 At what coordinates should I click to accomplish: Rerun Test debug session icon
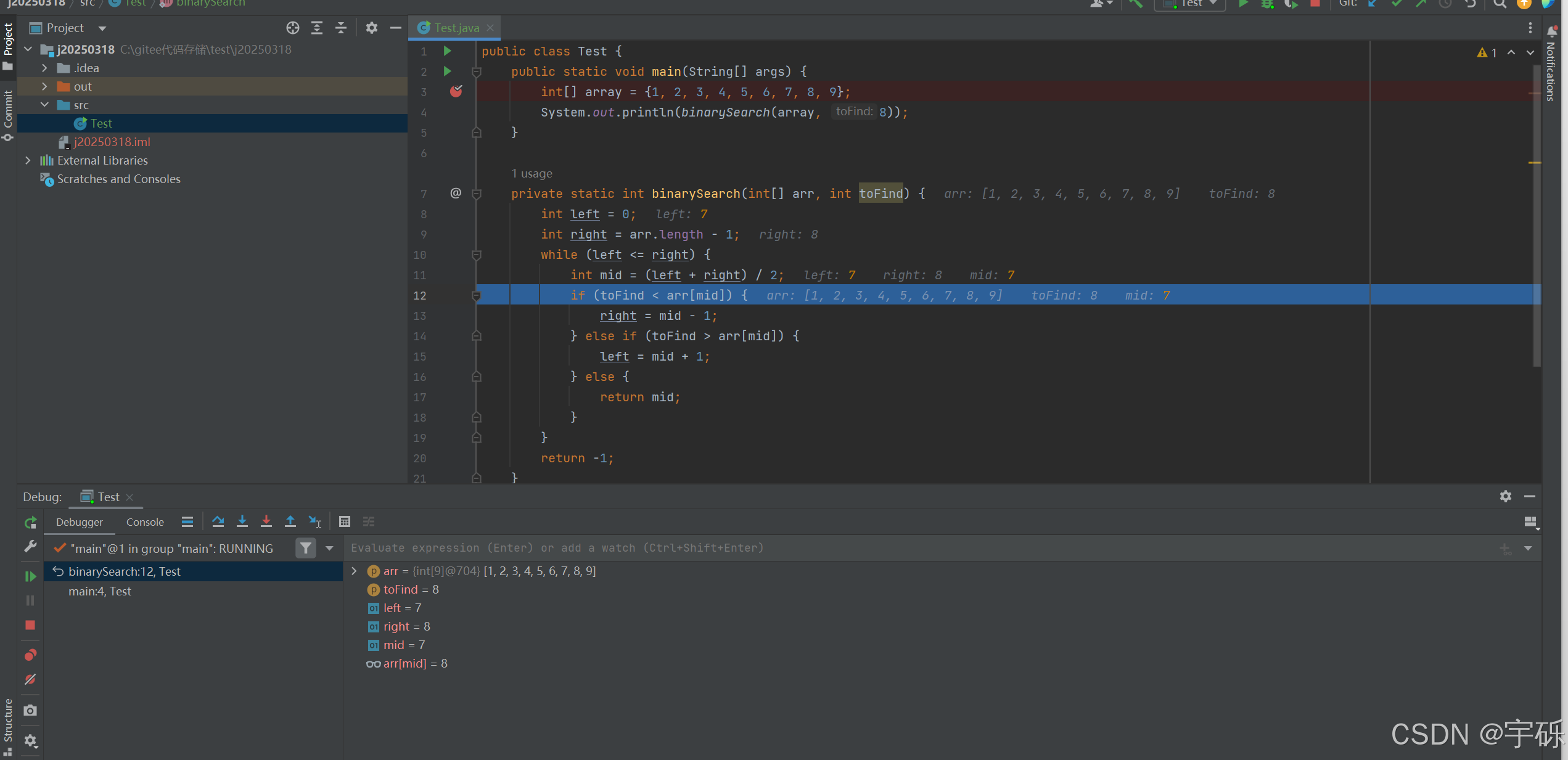(x=30, y=523)
